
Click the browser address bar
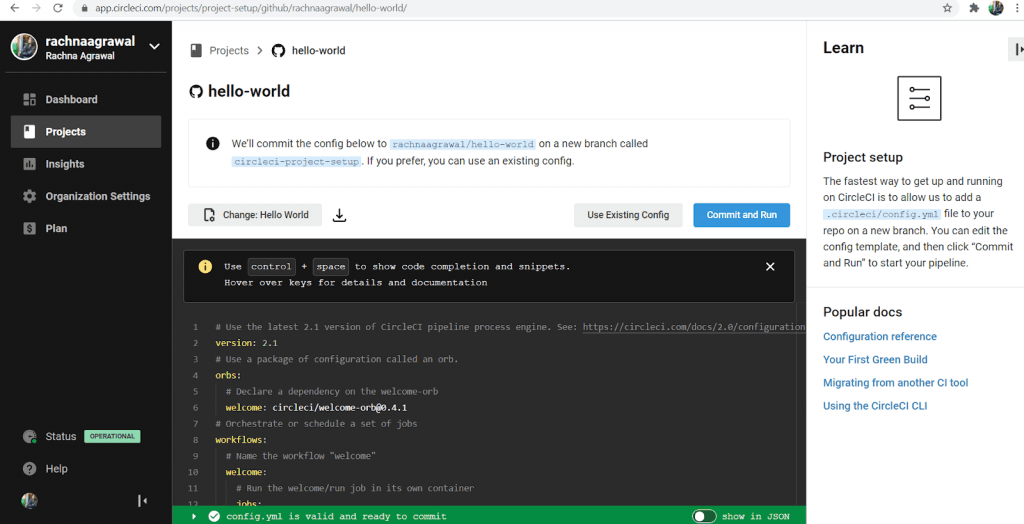[500, 8]
